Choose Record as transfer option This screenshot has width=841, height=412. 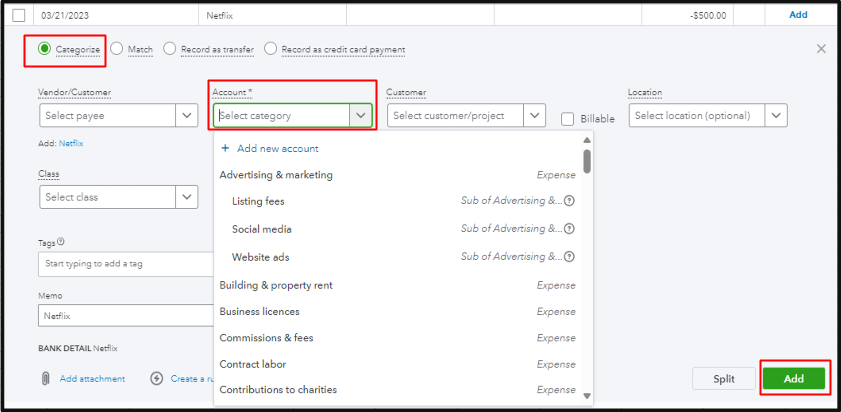170,49
